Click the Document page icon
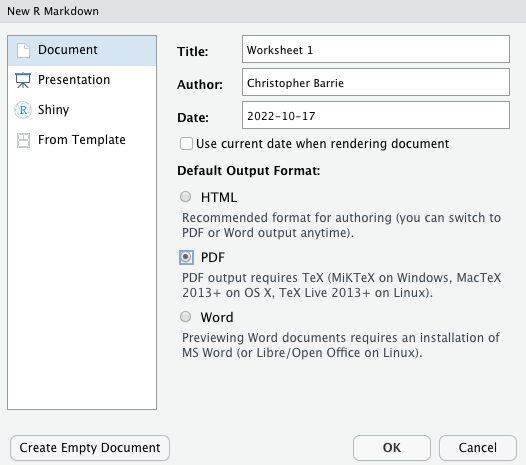 23,50
